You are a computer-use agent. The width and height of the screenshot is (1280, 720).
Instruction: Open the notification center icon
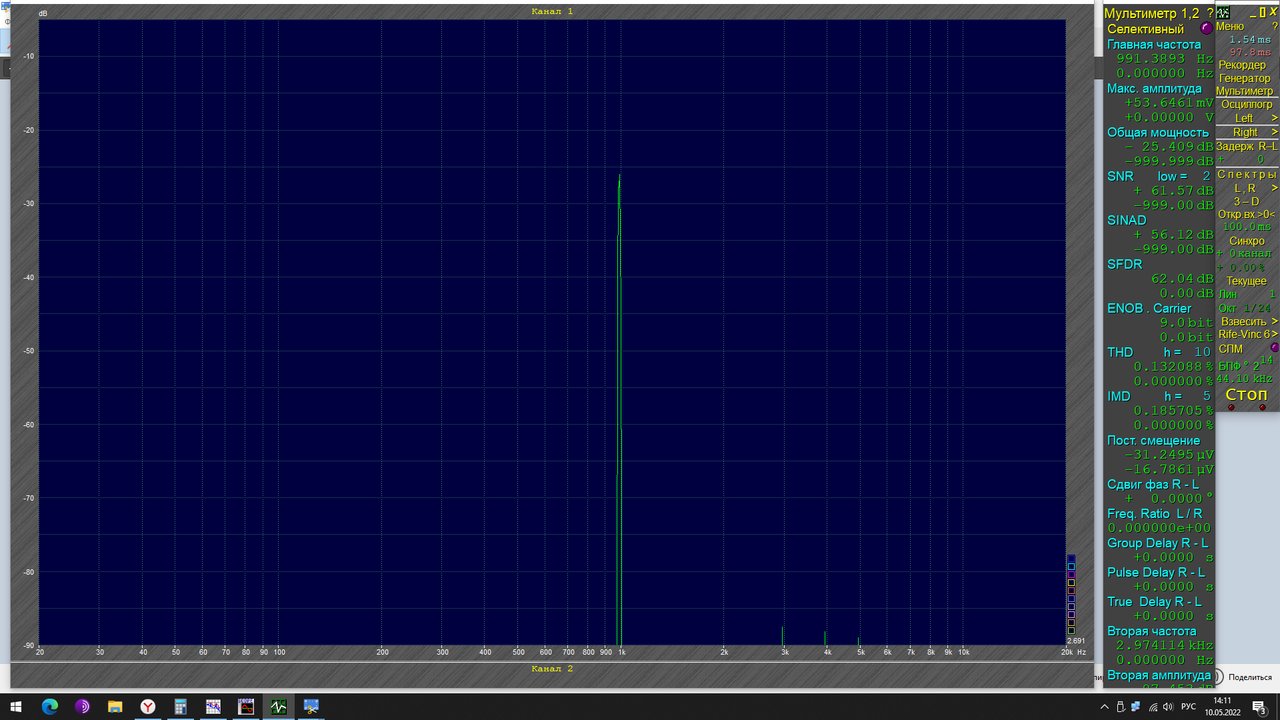[1259, 707]
